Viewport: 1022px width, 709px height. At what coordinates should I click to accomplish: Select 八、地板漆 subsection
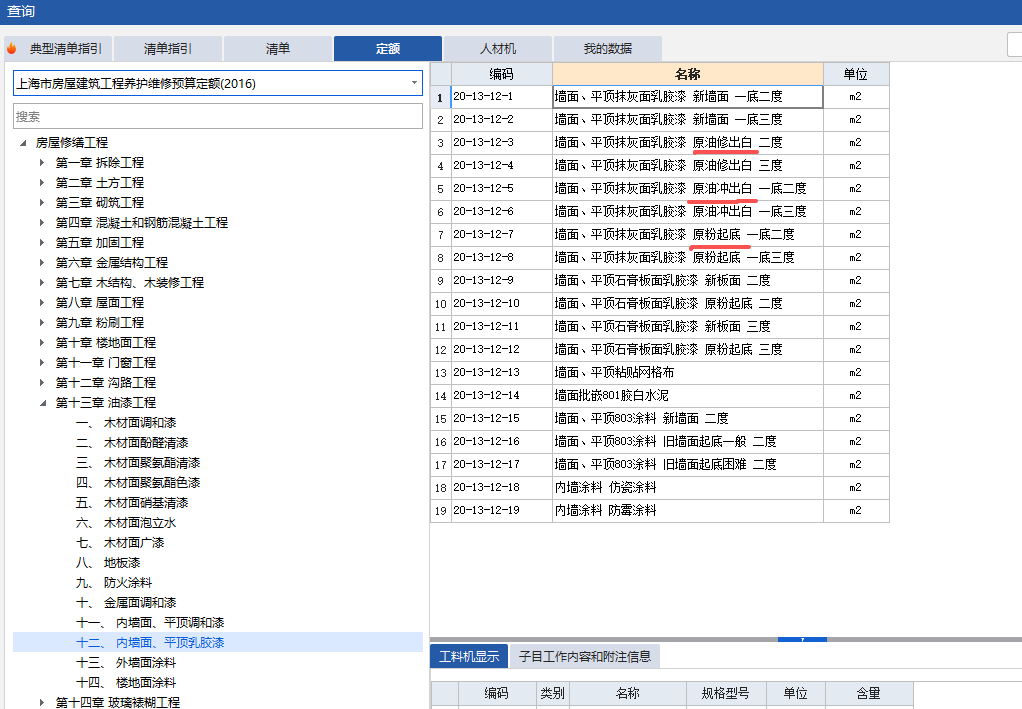pos(108,563)
